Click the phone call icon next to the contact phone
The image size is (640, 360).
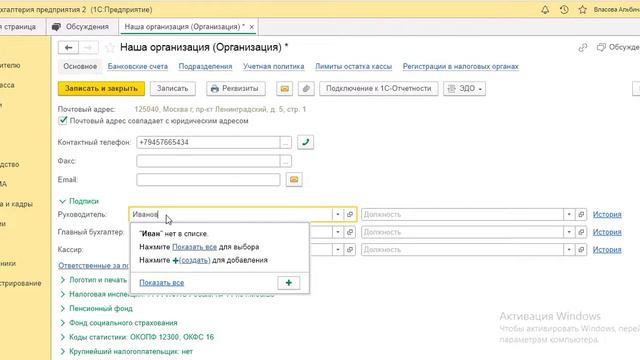[305, 142]
